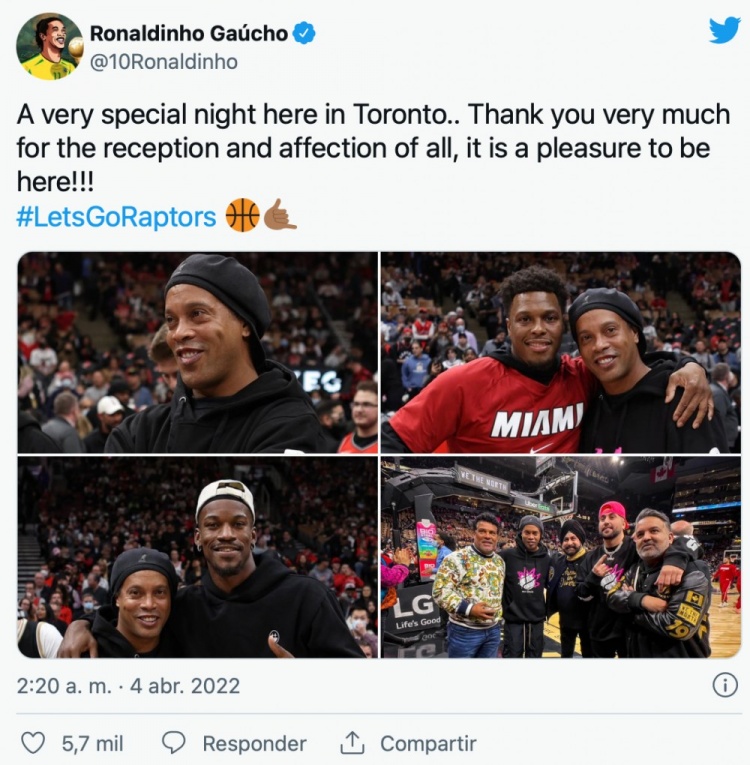Open the #LetsGoRaptors hashtag

116,217
